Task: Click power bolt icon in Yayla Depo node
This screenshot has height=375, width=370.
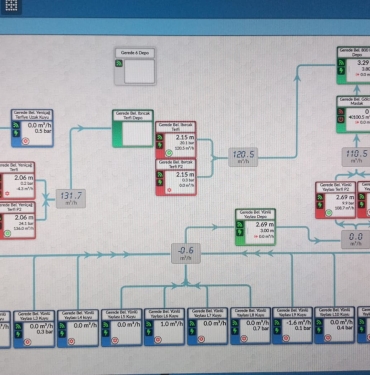Action: pos(240,233)
